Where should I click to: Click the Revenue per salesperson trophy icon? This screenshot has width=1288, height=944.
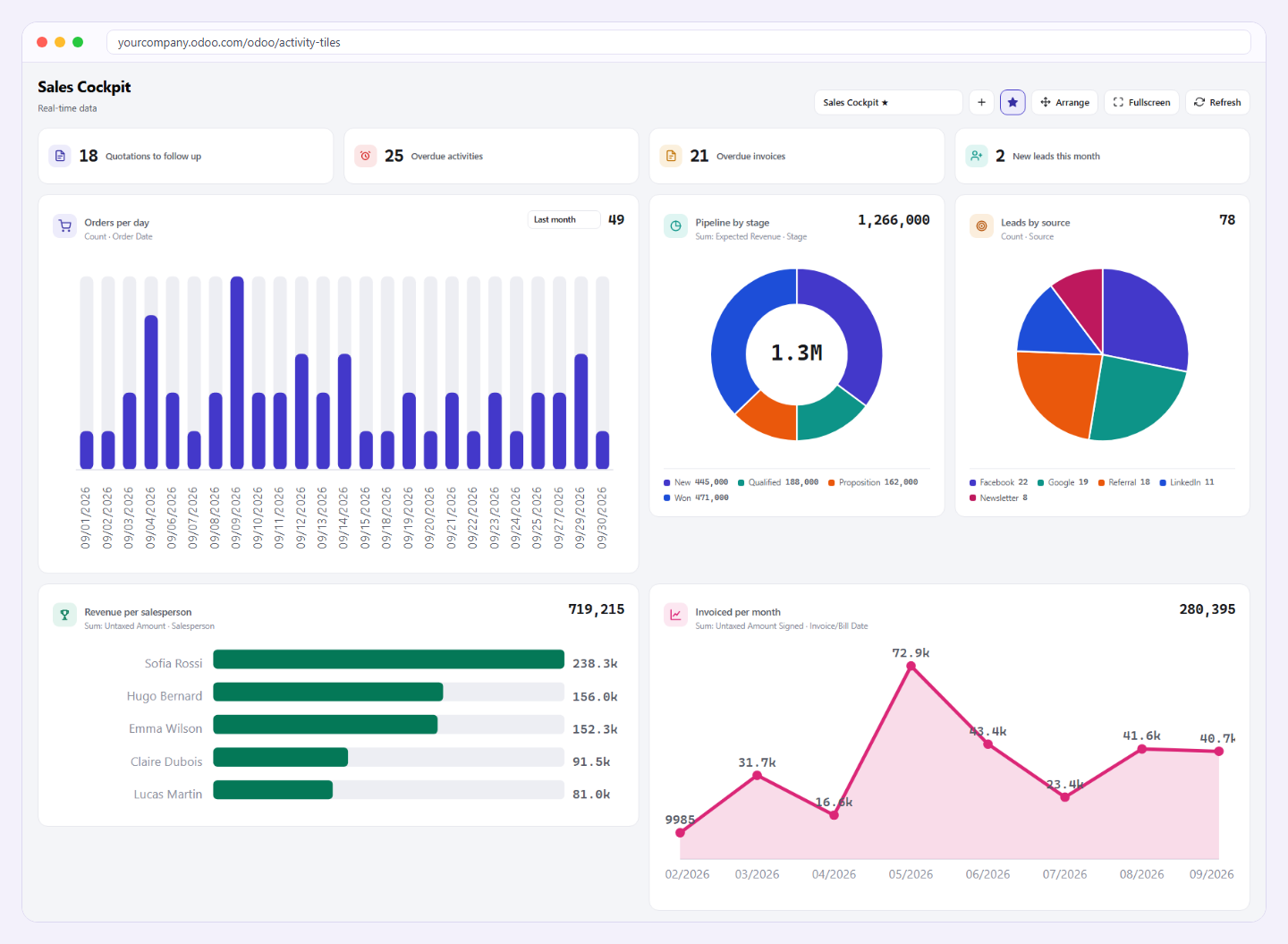pos(65,616)
